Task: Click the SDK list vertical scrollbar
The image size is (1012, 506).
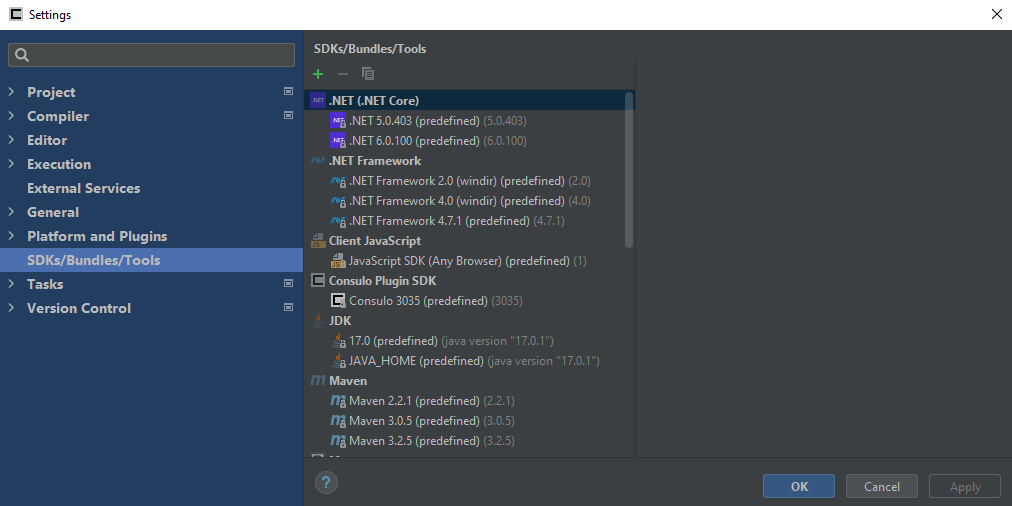Action: [629, 170]
